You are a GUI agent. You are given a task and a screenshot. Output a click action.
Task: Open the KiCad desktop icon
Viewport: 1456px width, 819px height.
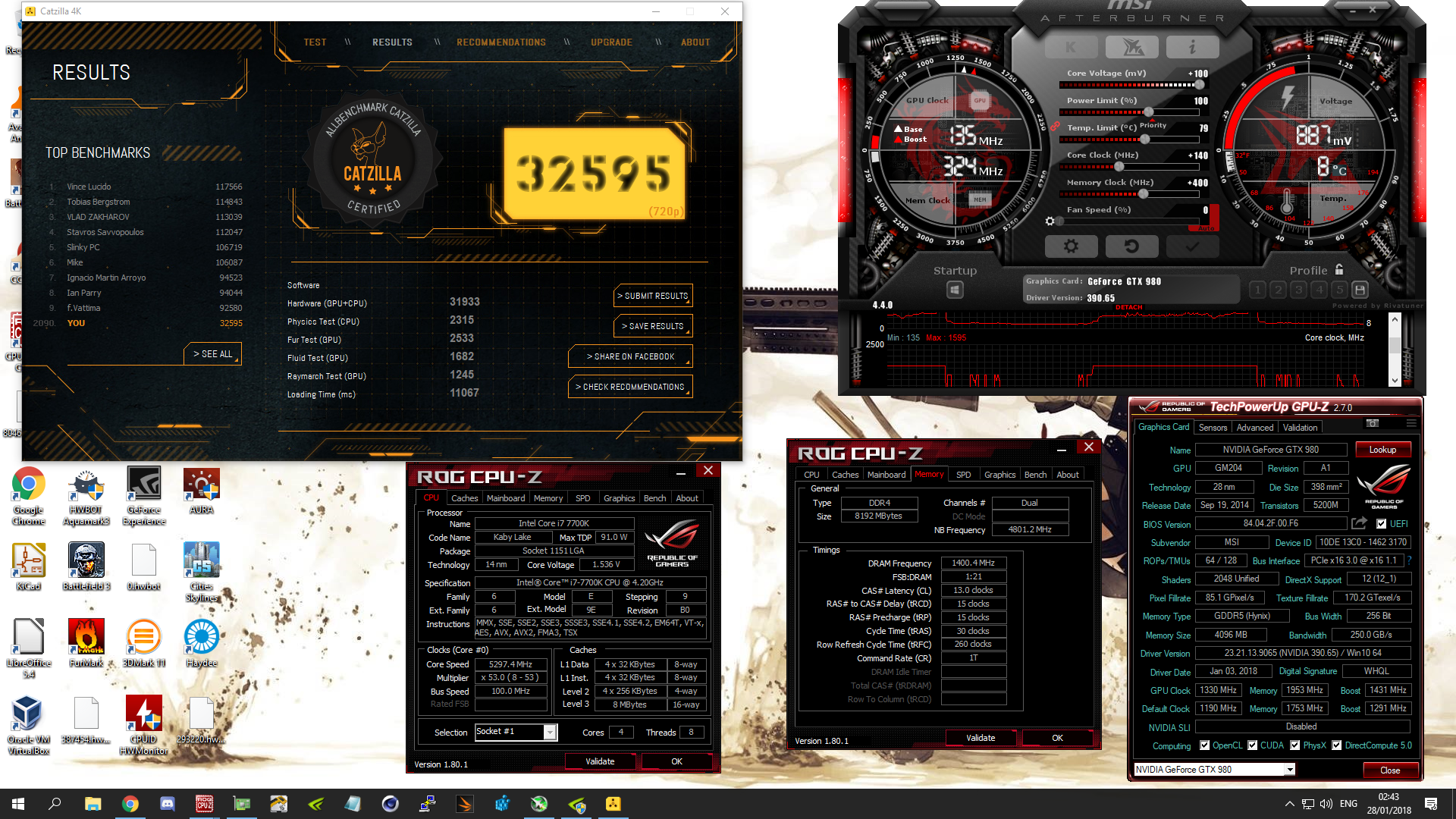pos(28,567)
